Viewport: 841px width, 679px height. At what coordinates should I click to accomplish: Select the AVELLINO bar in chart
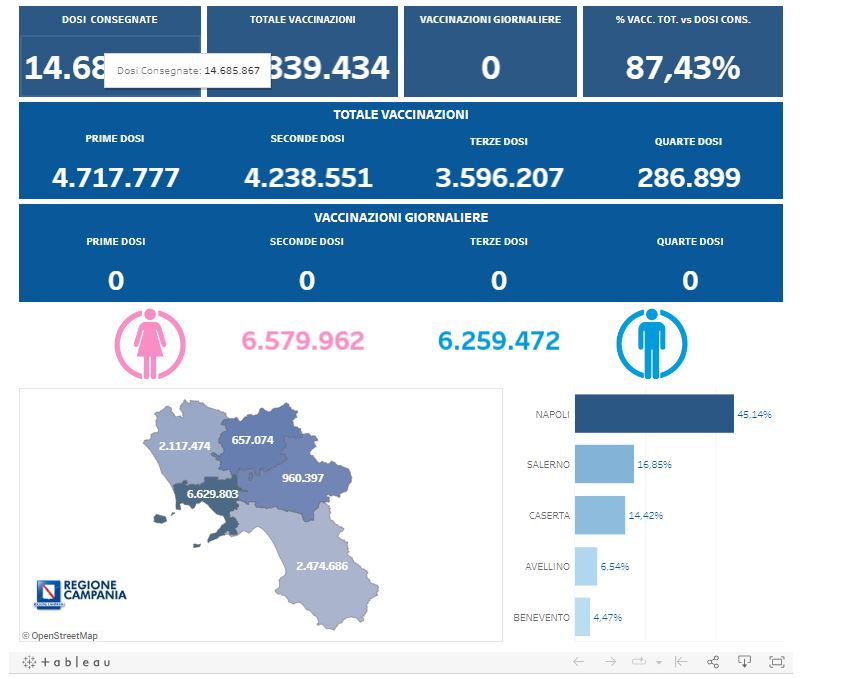tap(586, 566)
